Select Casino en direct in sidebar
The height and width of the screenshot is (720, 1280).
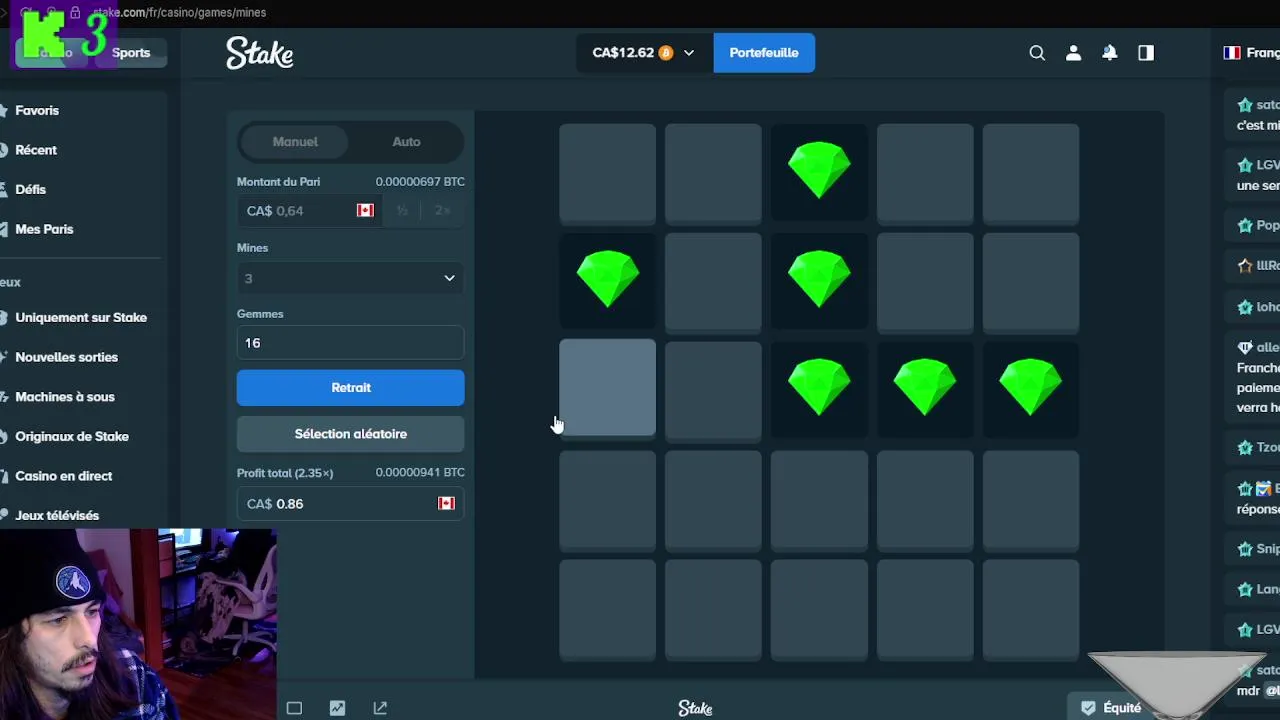63,476
